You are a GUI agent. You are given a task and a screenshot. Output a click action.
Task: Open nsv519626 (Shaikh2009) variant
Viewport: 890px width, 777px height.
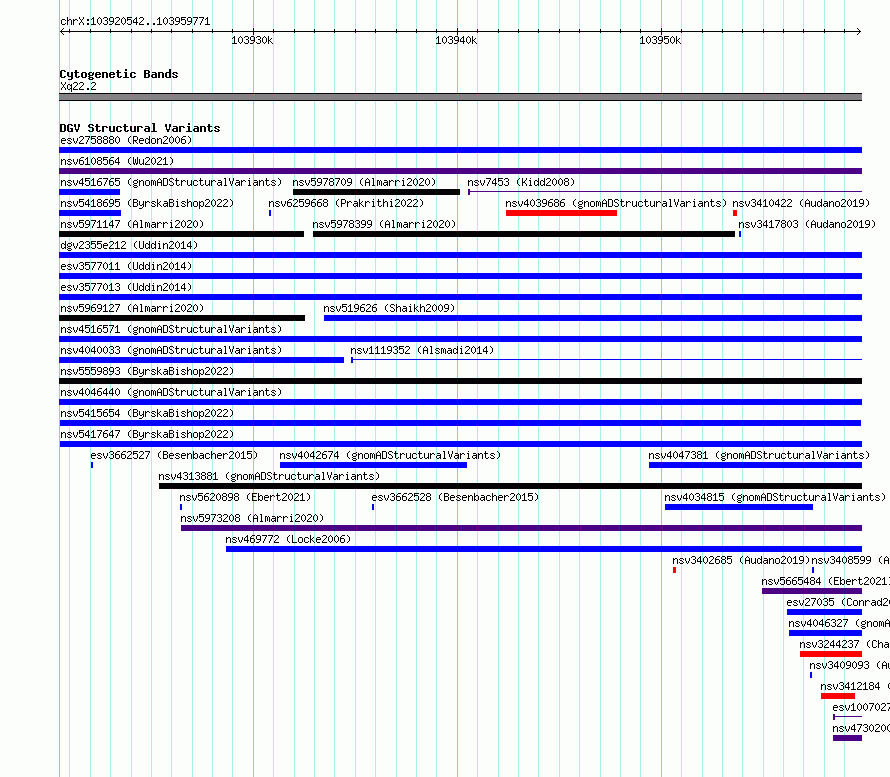coord(389,308)
